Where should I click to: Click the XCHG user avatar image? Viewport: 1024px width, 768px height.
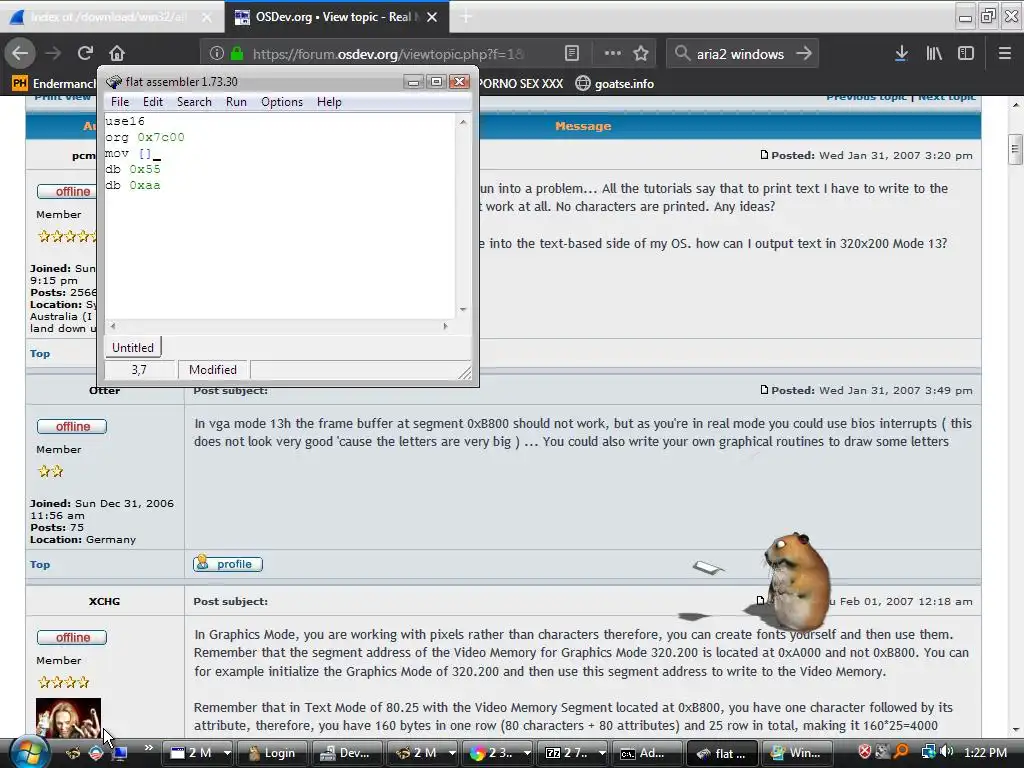pos(69,718)
